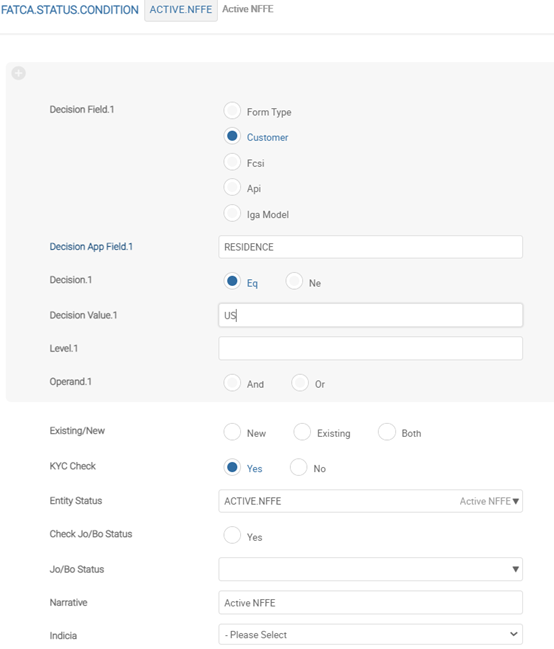554x649 pixels.
Task: Click the plus icon to add condition
Action: pos(18,73)
